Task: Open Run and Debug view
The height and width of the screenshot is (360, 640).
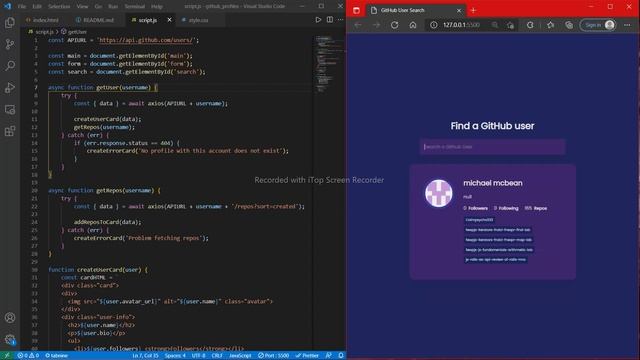Action: pos(10,88)
